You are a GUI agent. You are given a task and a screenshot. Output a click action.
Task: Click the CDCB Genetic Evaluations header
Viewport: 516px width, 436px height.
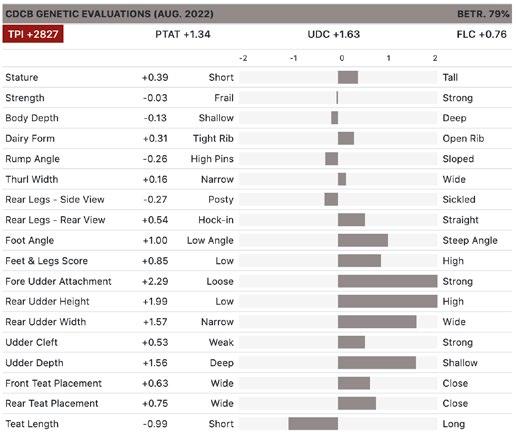(x=109, y=14)
